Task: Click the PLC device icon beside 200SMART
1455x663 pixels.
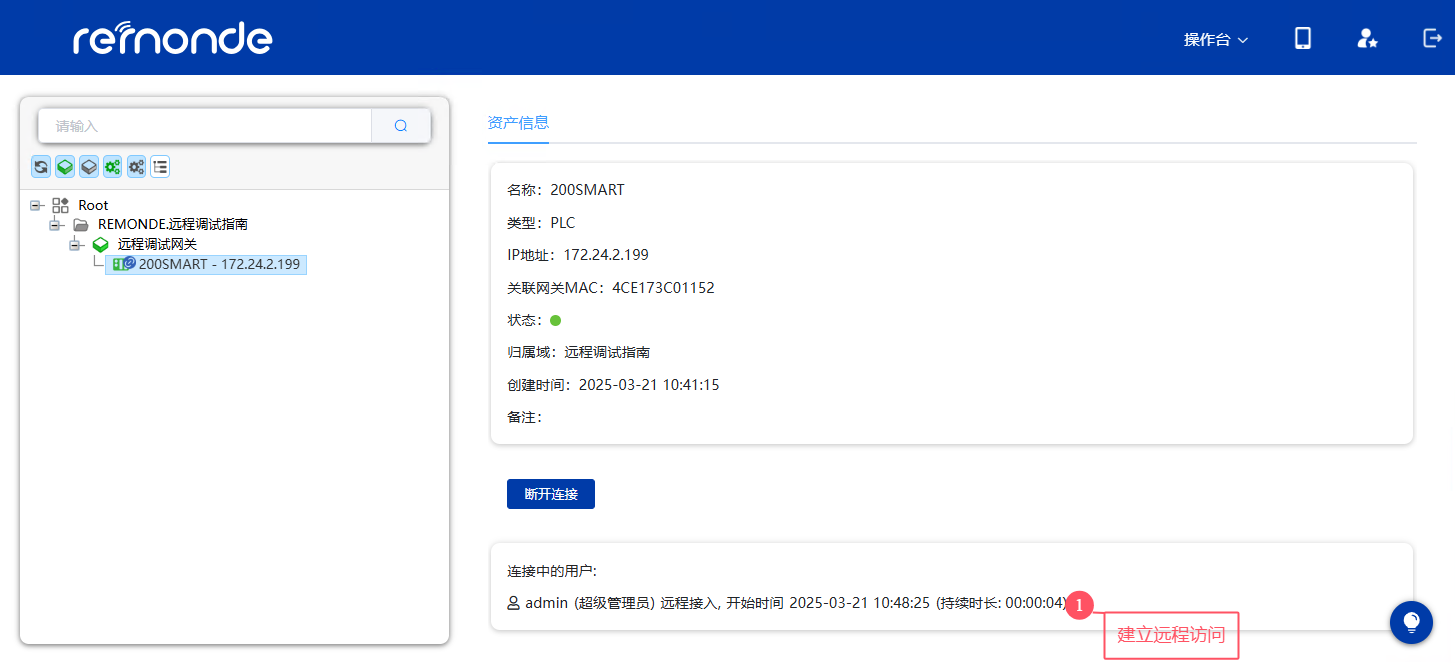Action: point(123,264)
